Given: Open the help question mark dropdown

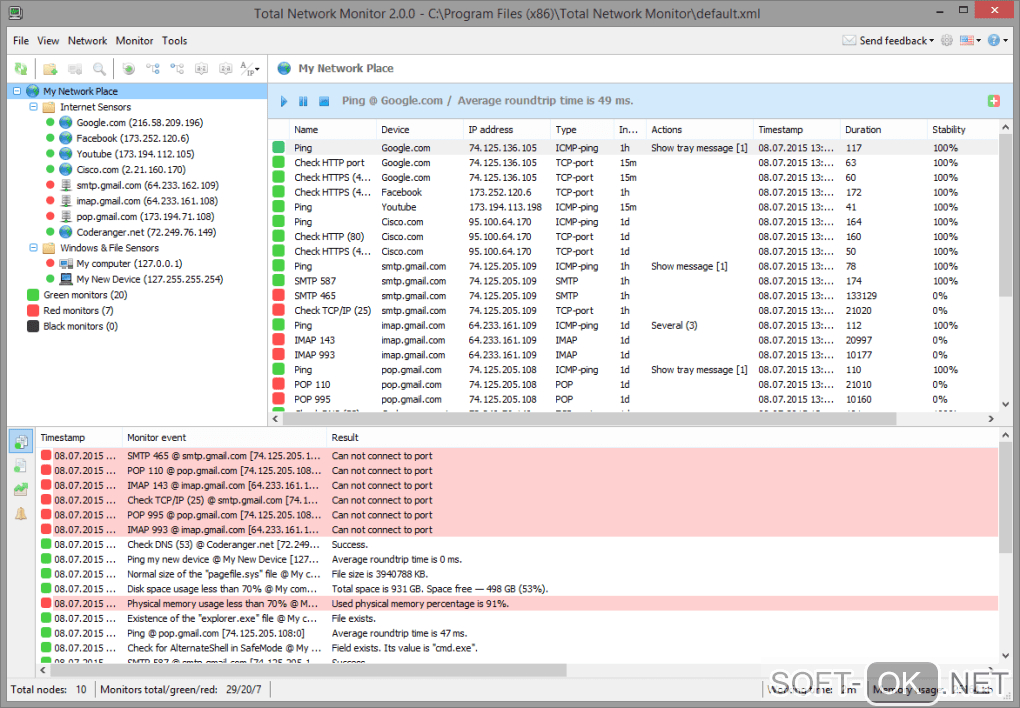Looking at the screenshot, I should coord(997,40).
